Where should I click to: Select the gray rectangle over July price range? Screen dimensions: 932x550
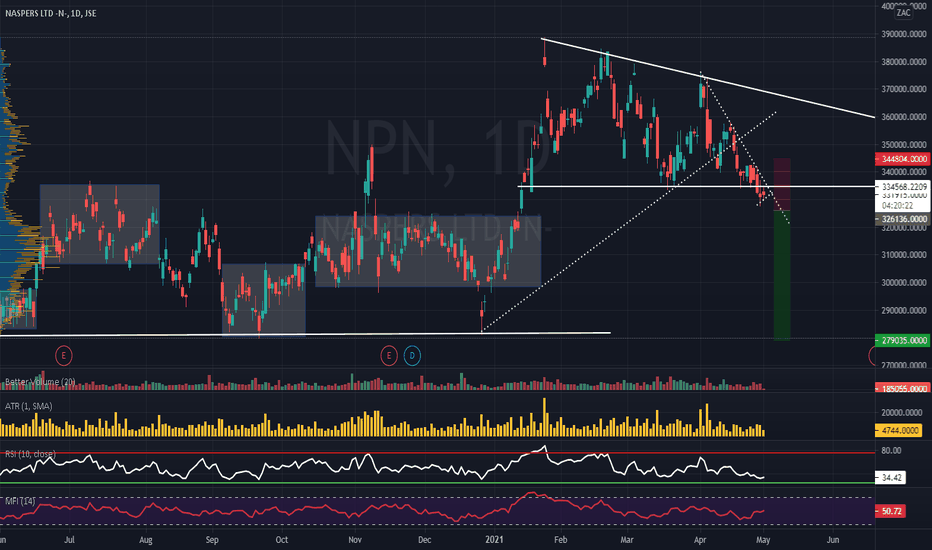coord(99,224)
